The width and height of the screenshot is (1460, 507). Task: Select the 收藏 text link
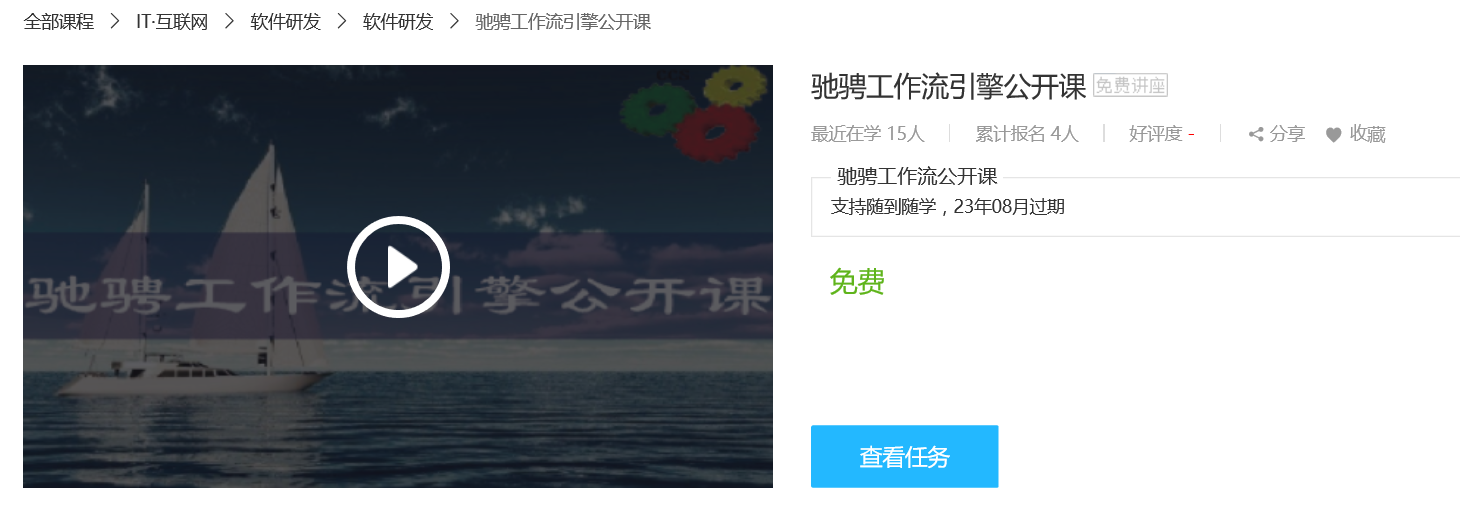tap(1367, 134)
